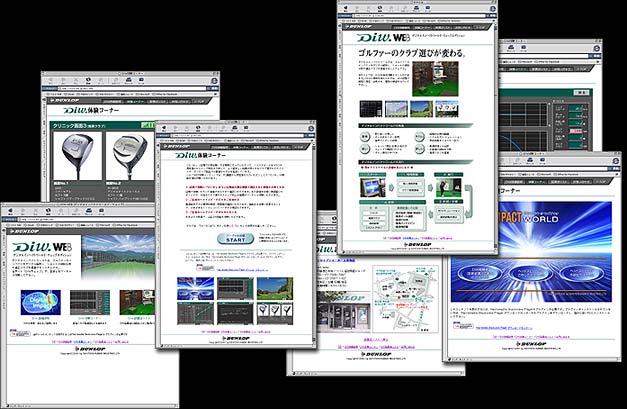627x409 pixels.
Task: Click the pink highlighted value field in the graph window
Action: click(577, 131)
